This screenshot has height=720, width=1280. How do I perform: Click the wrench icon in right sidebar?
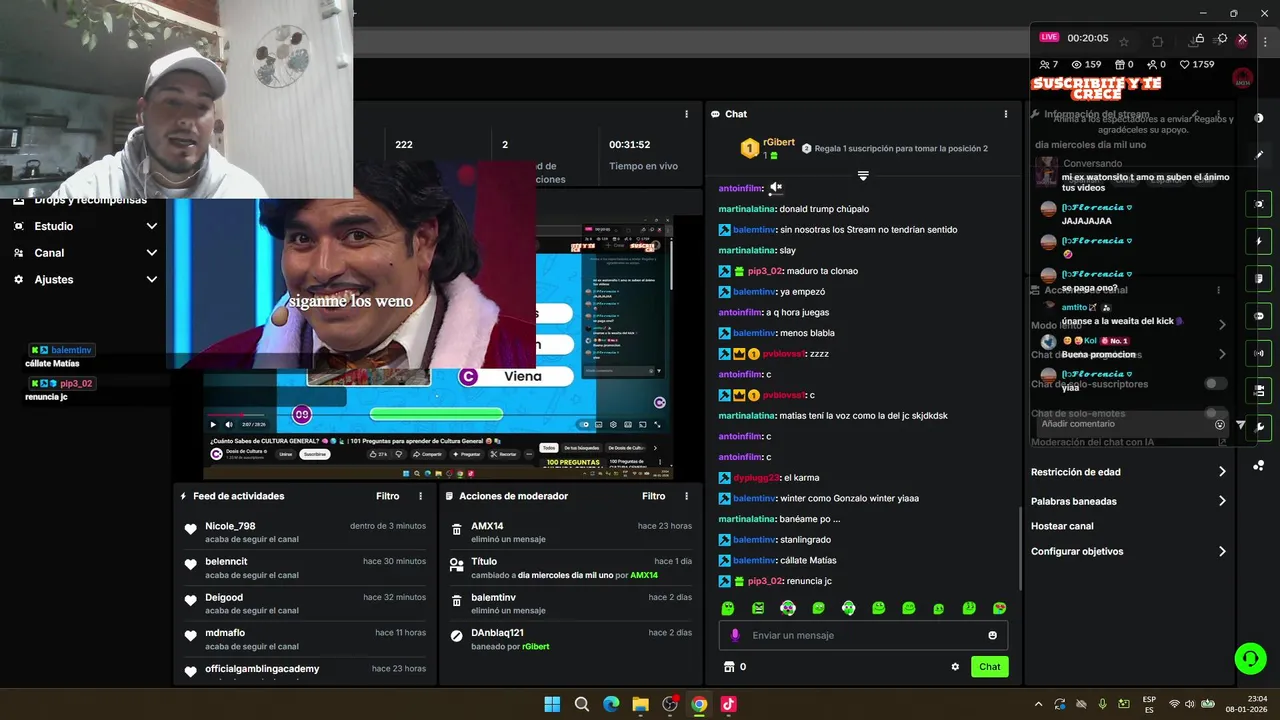coord(1259,427)
